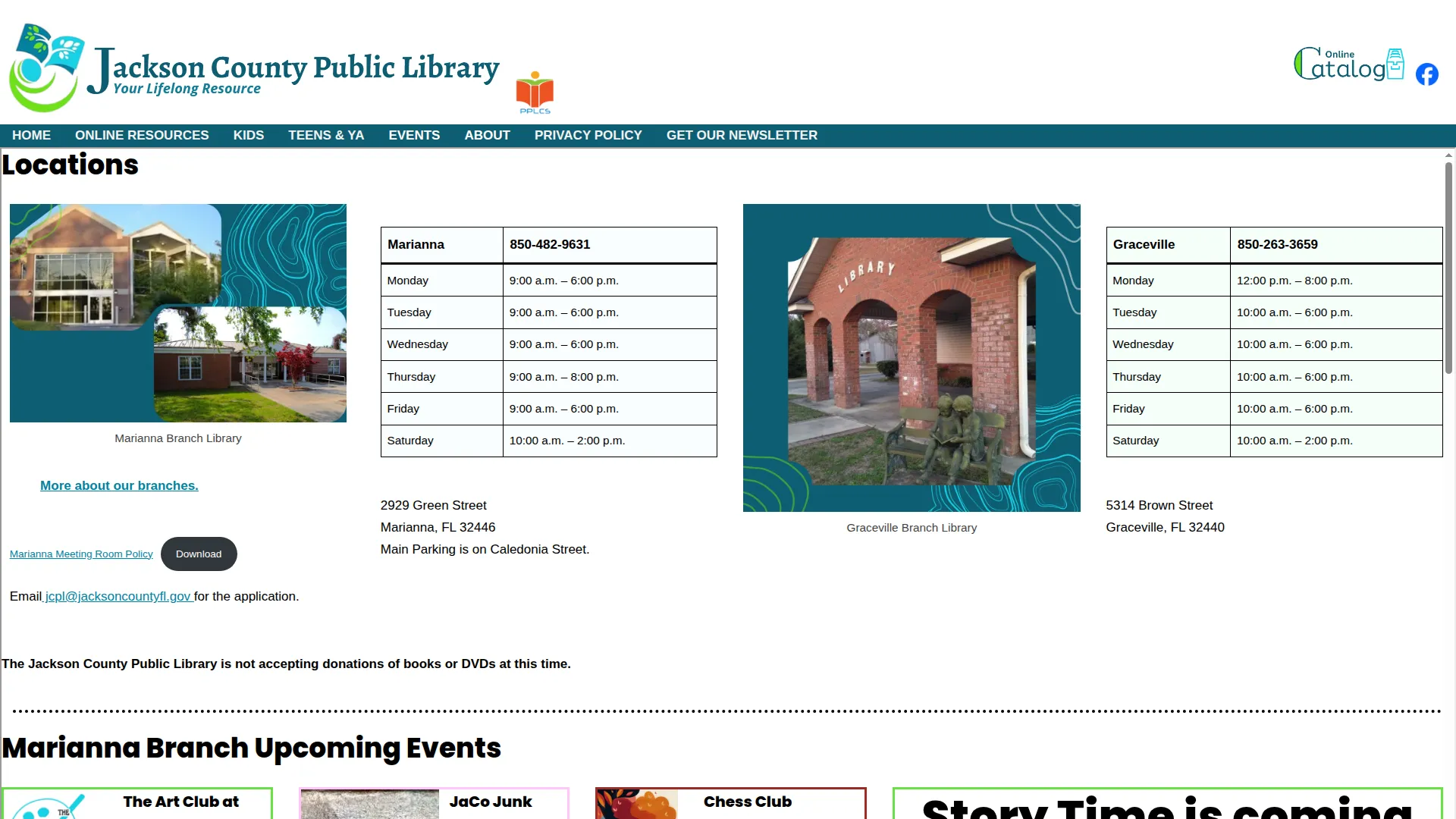Open TEENS & YA menu

[326, 135]
